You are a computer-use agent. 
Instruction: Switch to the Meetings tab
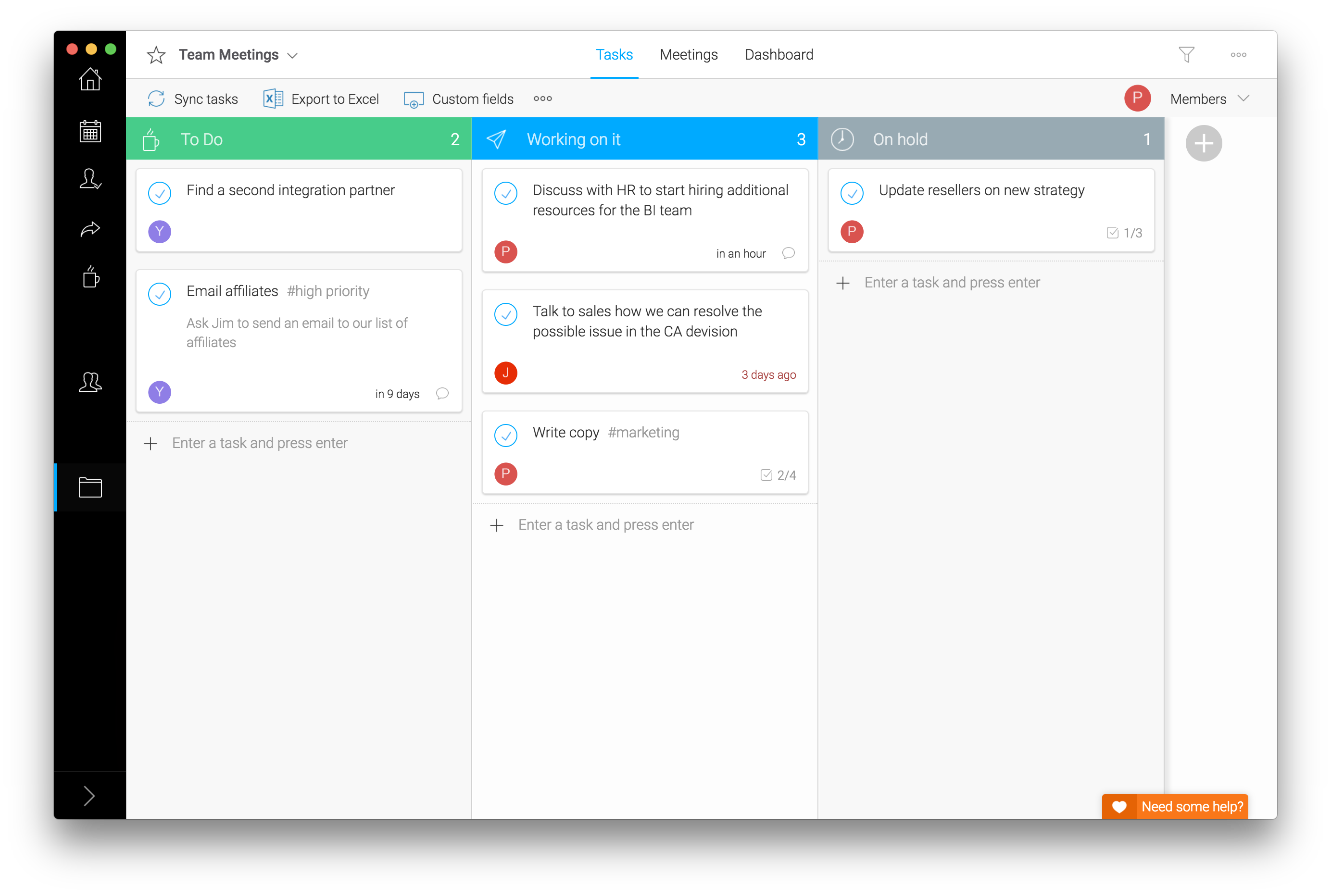click(x=688, y=55)
